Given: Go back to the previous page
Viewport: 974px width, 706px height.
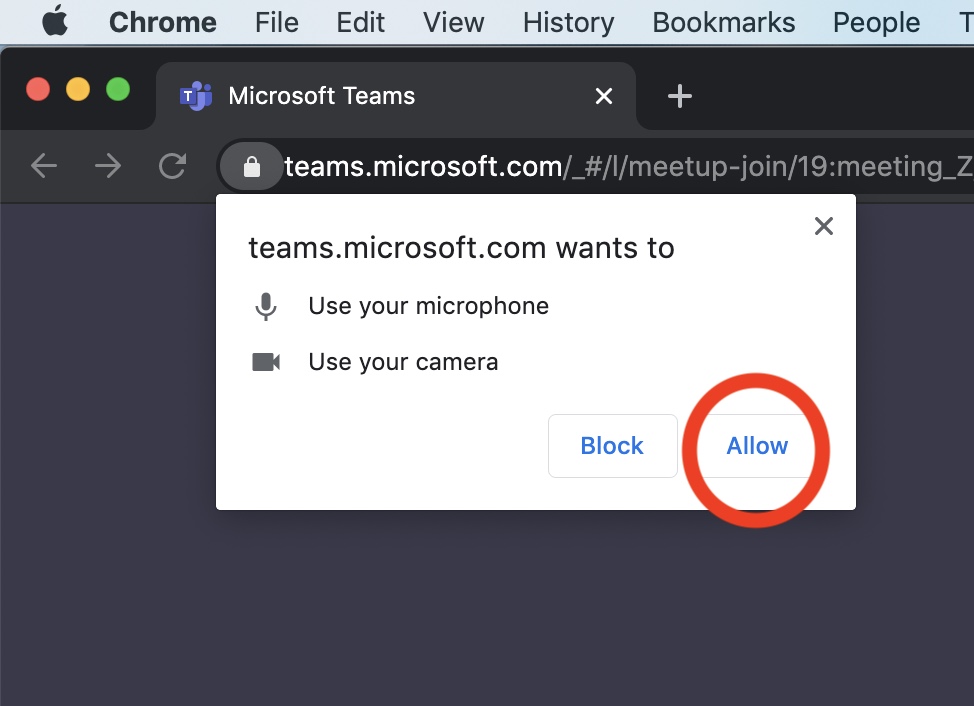Looking at the screenshot, I should click(44, 166).
